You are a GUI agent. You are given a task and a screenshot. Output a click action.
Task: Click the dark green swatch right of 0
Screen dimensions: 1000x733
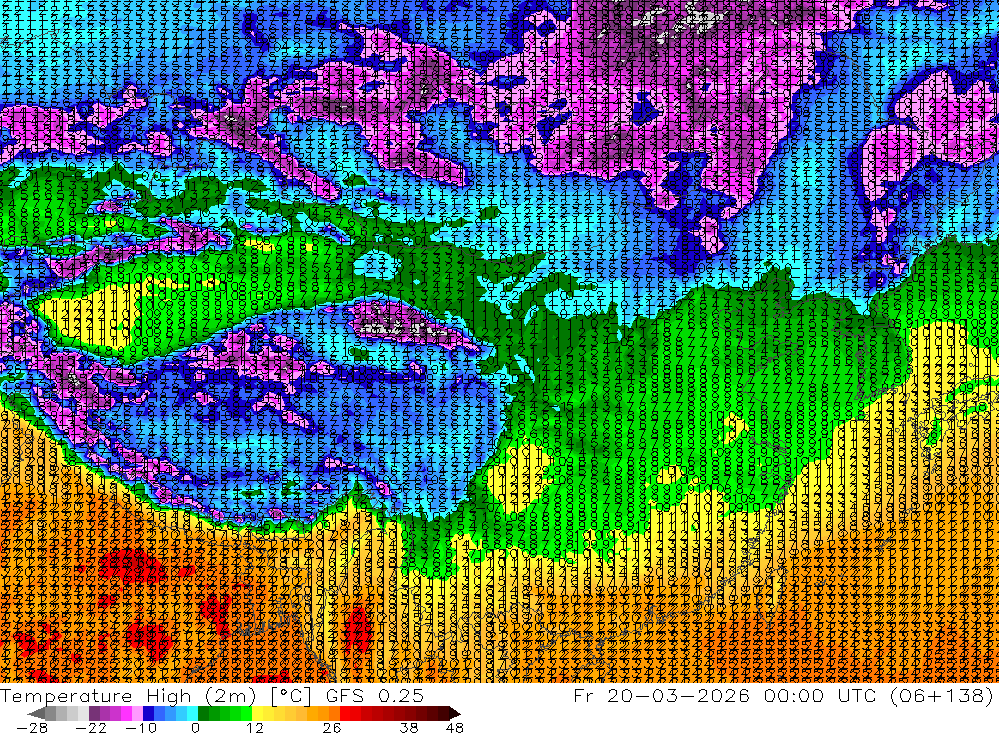[203, 714]
